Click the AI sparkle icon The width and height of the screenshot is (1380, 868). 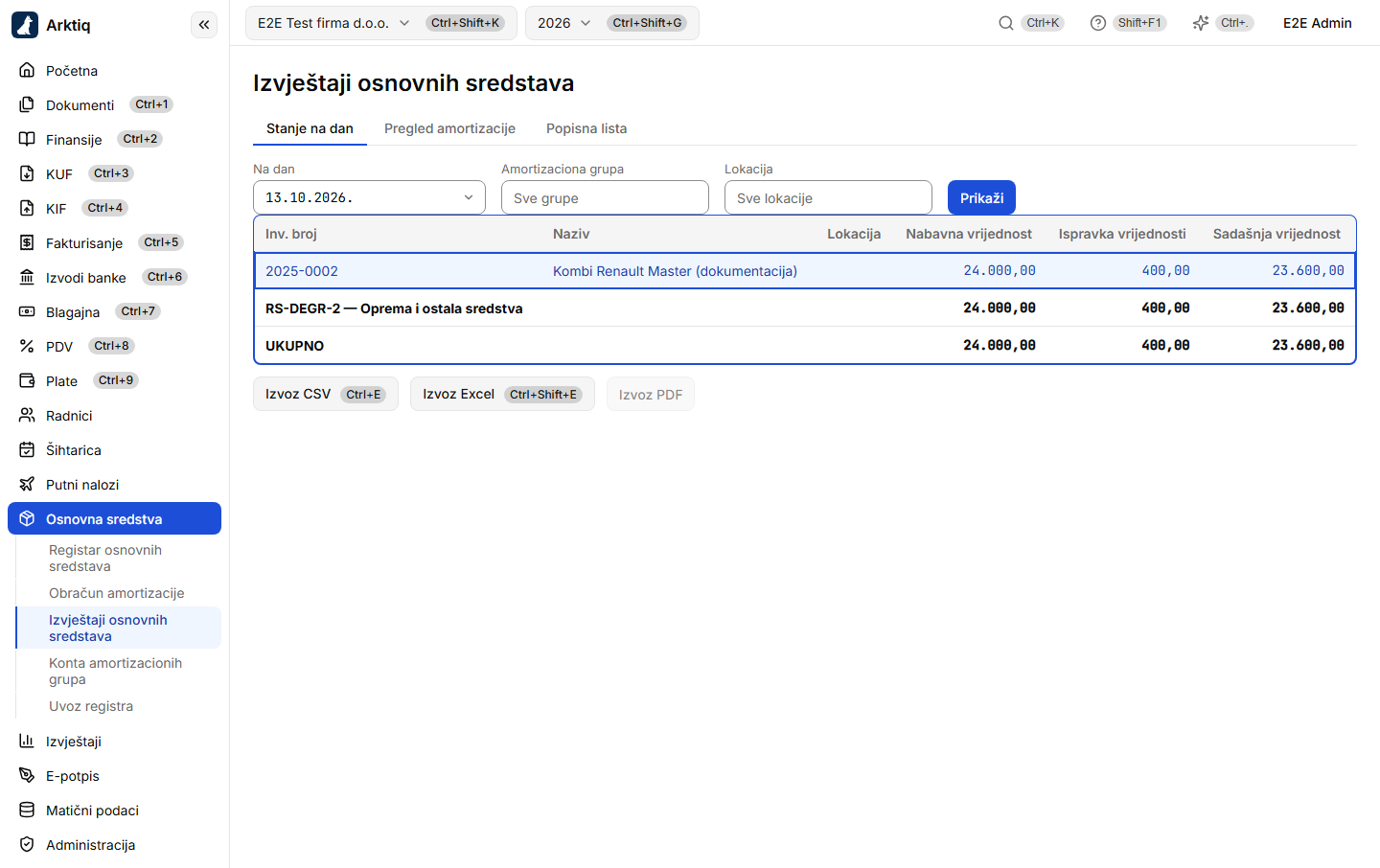click(x=1201, y=23)
